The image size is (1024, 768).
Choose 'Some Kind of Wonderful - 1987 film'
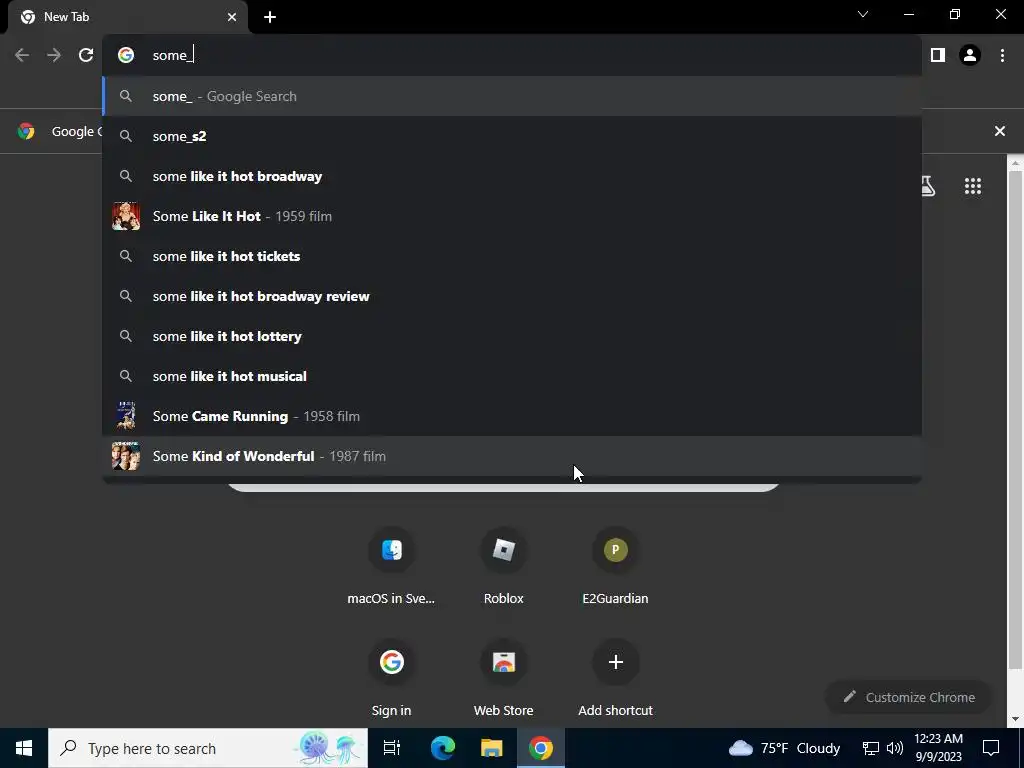tap(512, 456)
